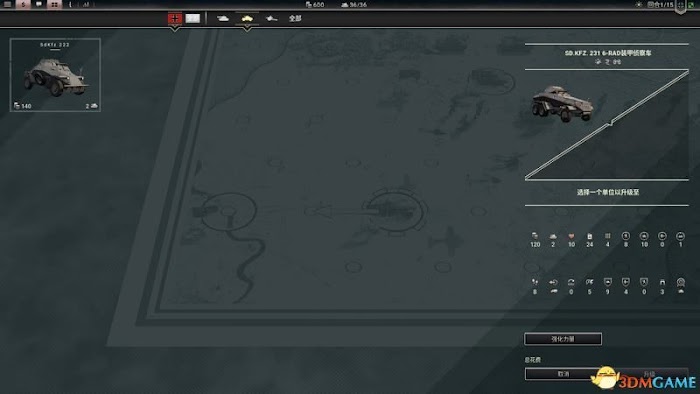Click the fuel canister stat icon (24)
Image resolution: width=700 pixels, height=394 pixels.
pyautogui.click(x=589, y=236)
